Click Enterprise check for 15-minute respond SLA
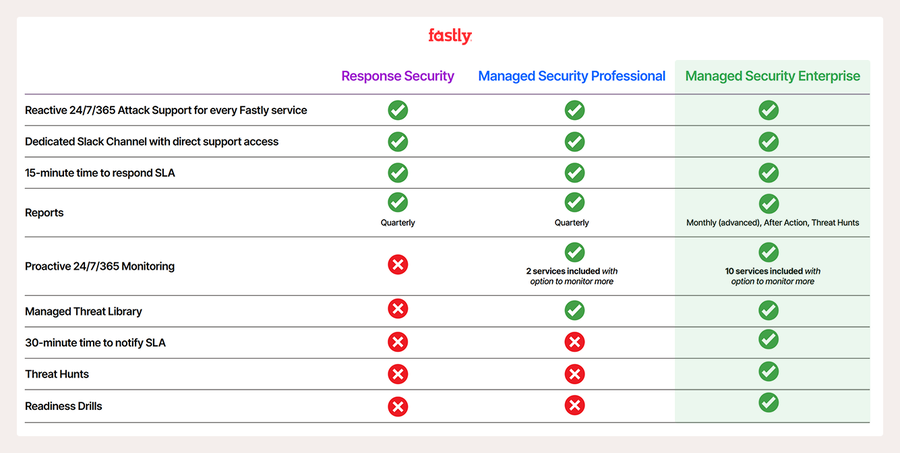This screenshot has height=453, width=900. pos(768,172)
